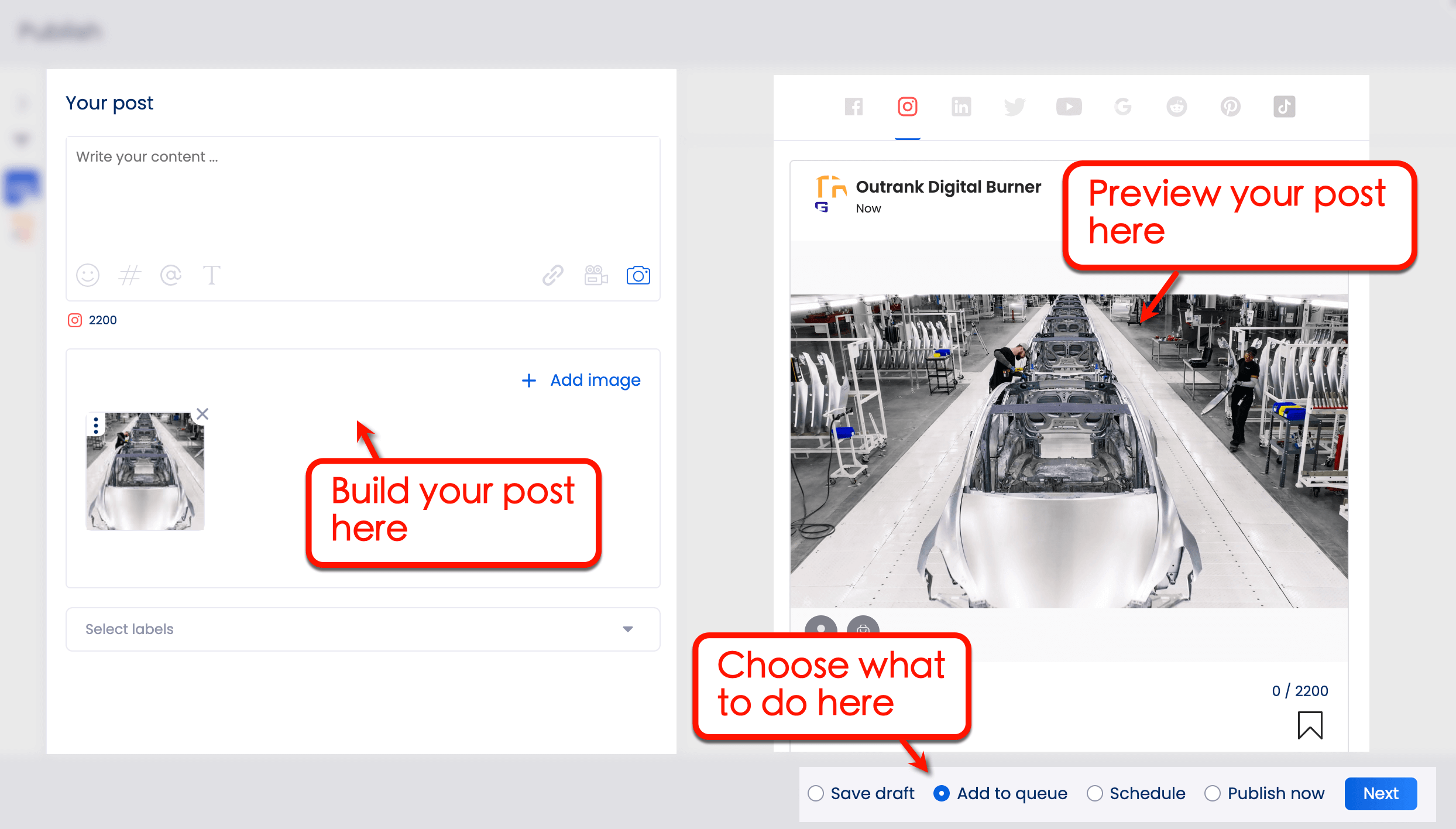
Task: Remove the car image with the X
Action: [x=202, y=414]
